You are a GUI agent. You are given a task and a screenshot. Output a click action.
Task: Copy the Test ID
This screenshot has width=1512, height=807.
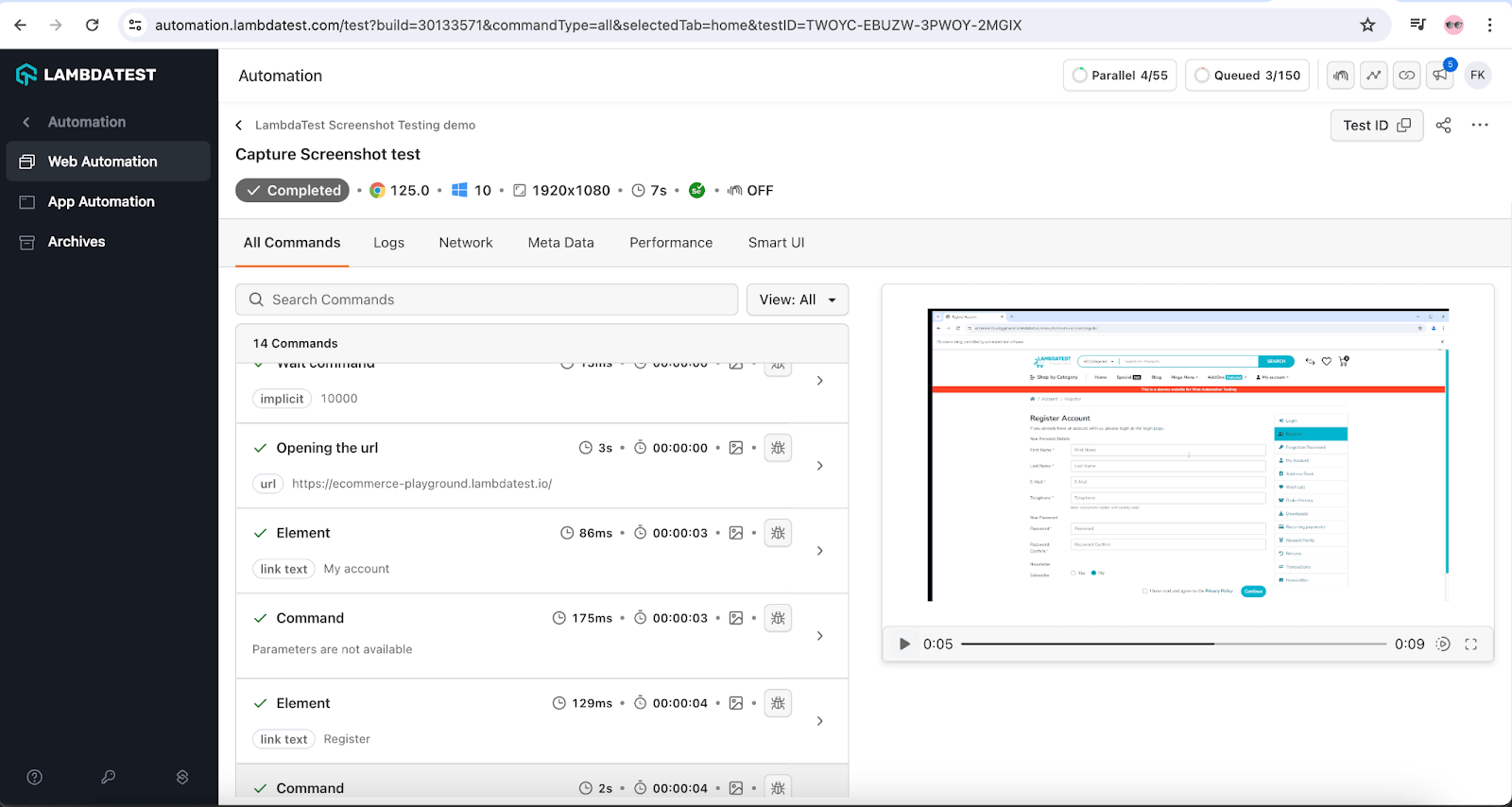1377,125
